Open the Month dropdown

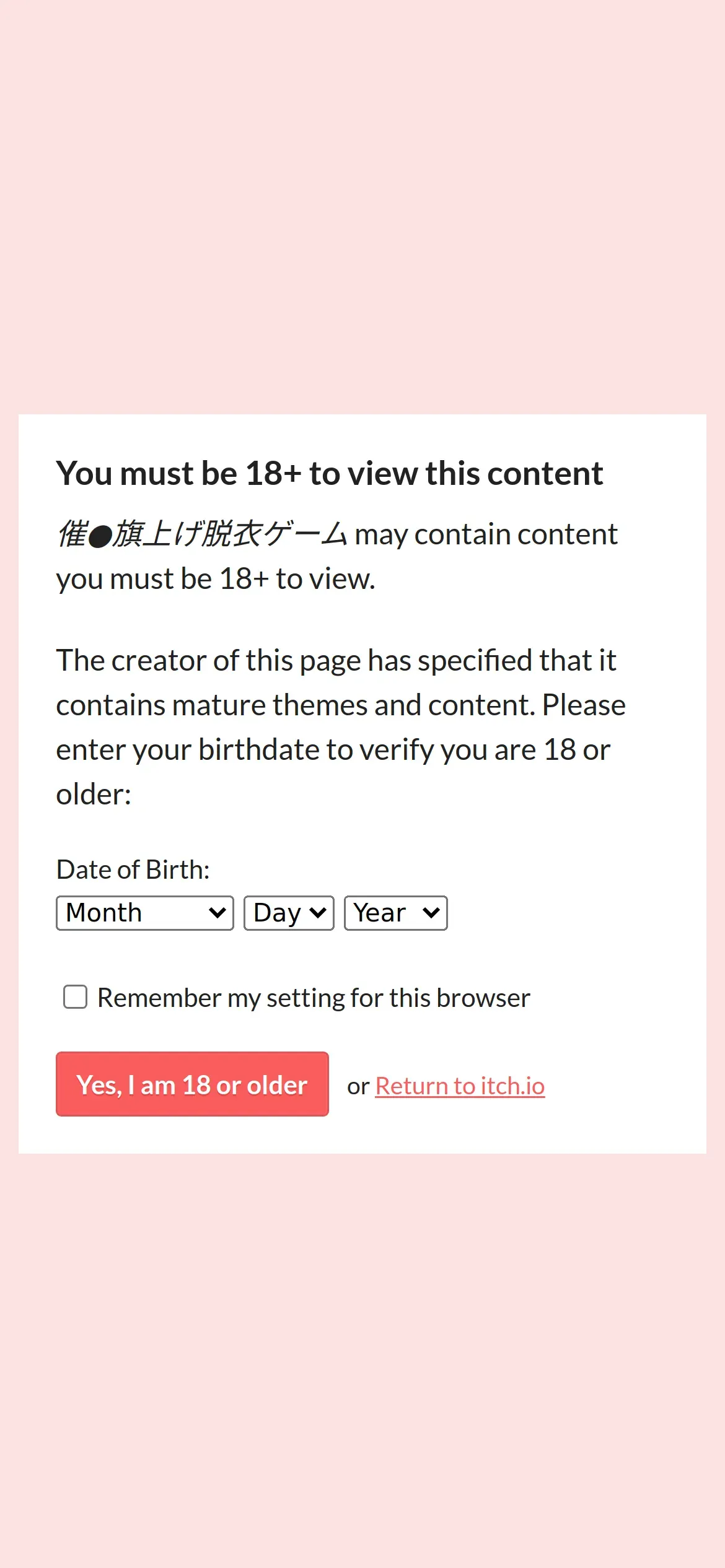[x=144, y=913]
